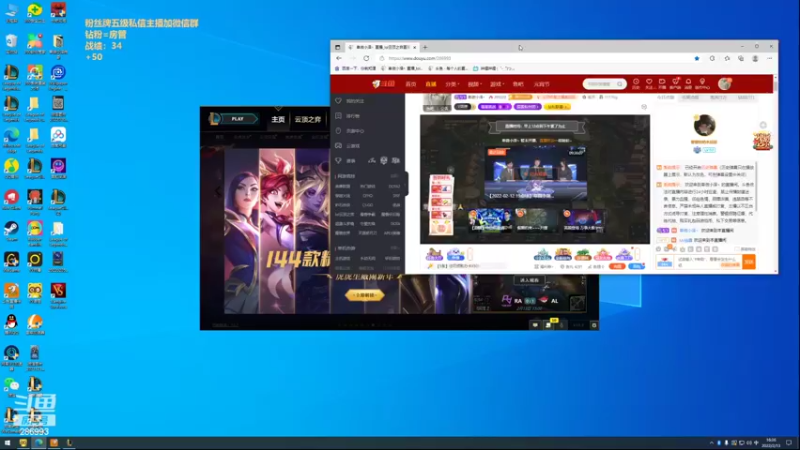Click the gold banner button in League client
The image size is (800, 450).
tap(364, 295)
